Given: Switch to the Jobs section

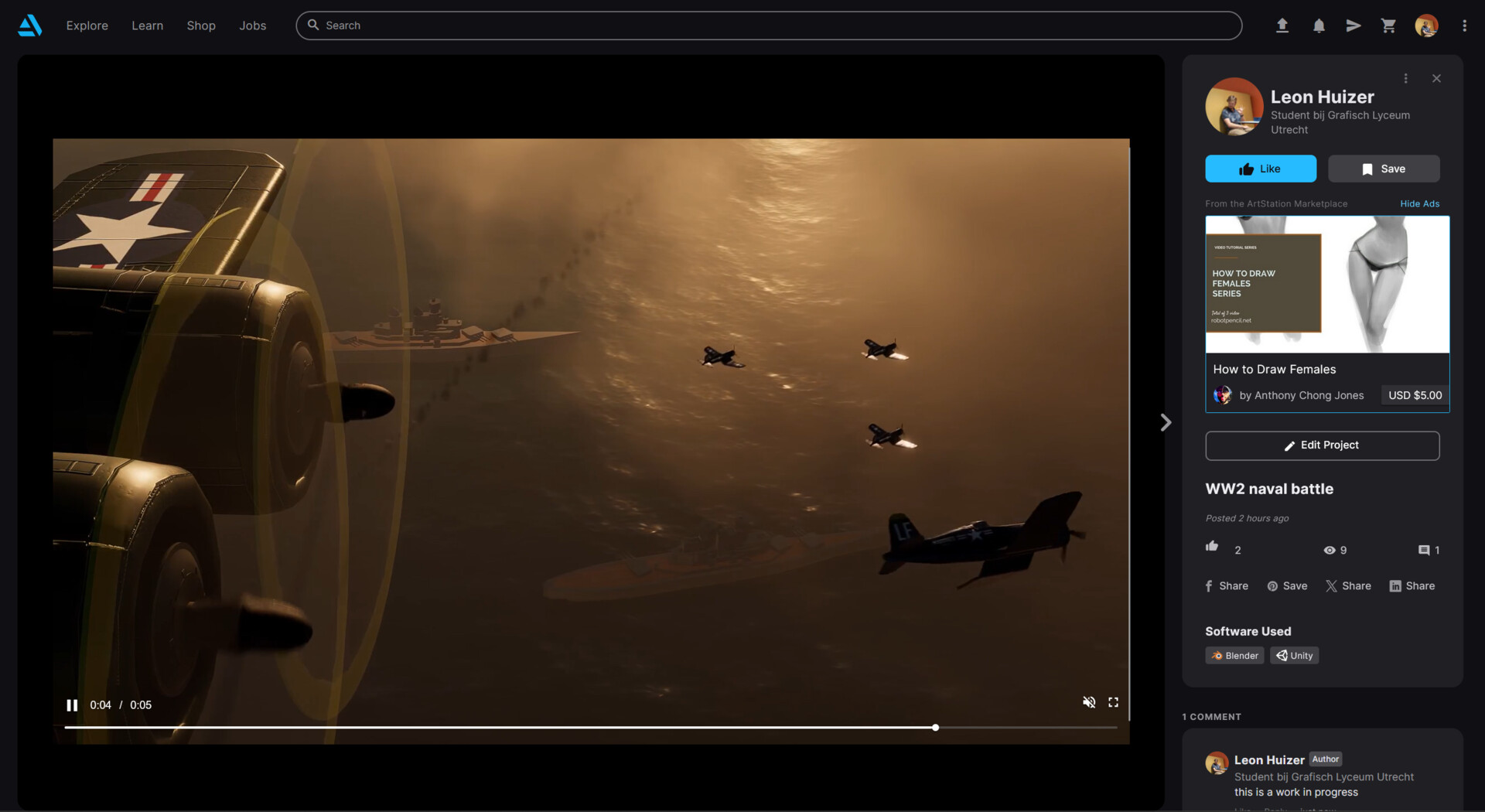Looking at the screenshot, I should tap(252, 25).
